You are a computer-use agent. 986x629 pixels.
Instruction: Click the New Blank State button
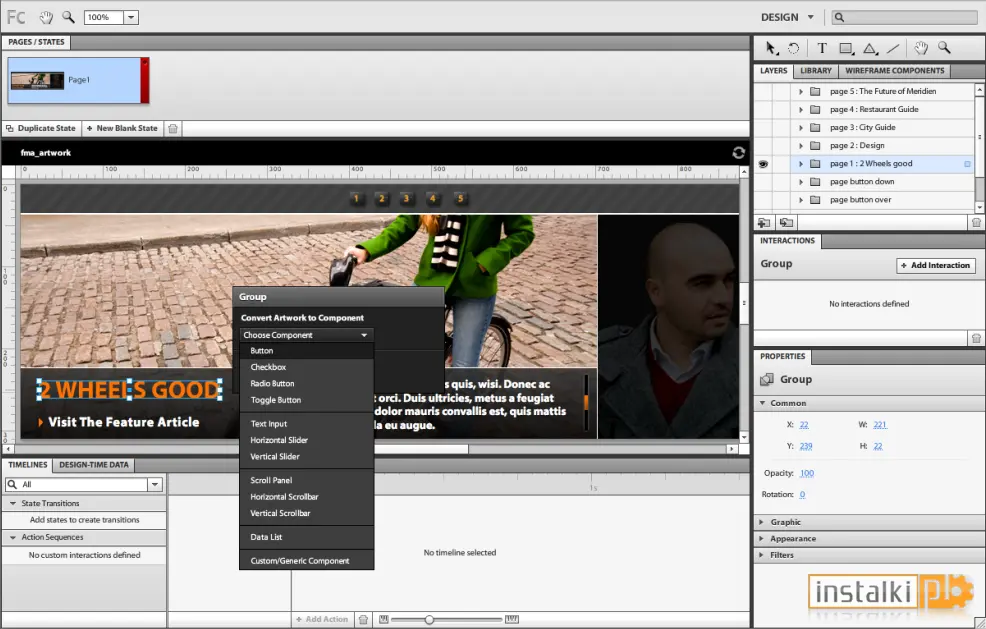tap(122, 128)
